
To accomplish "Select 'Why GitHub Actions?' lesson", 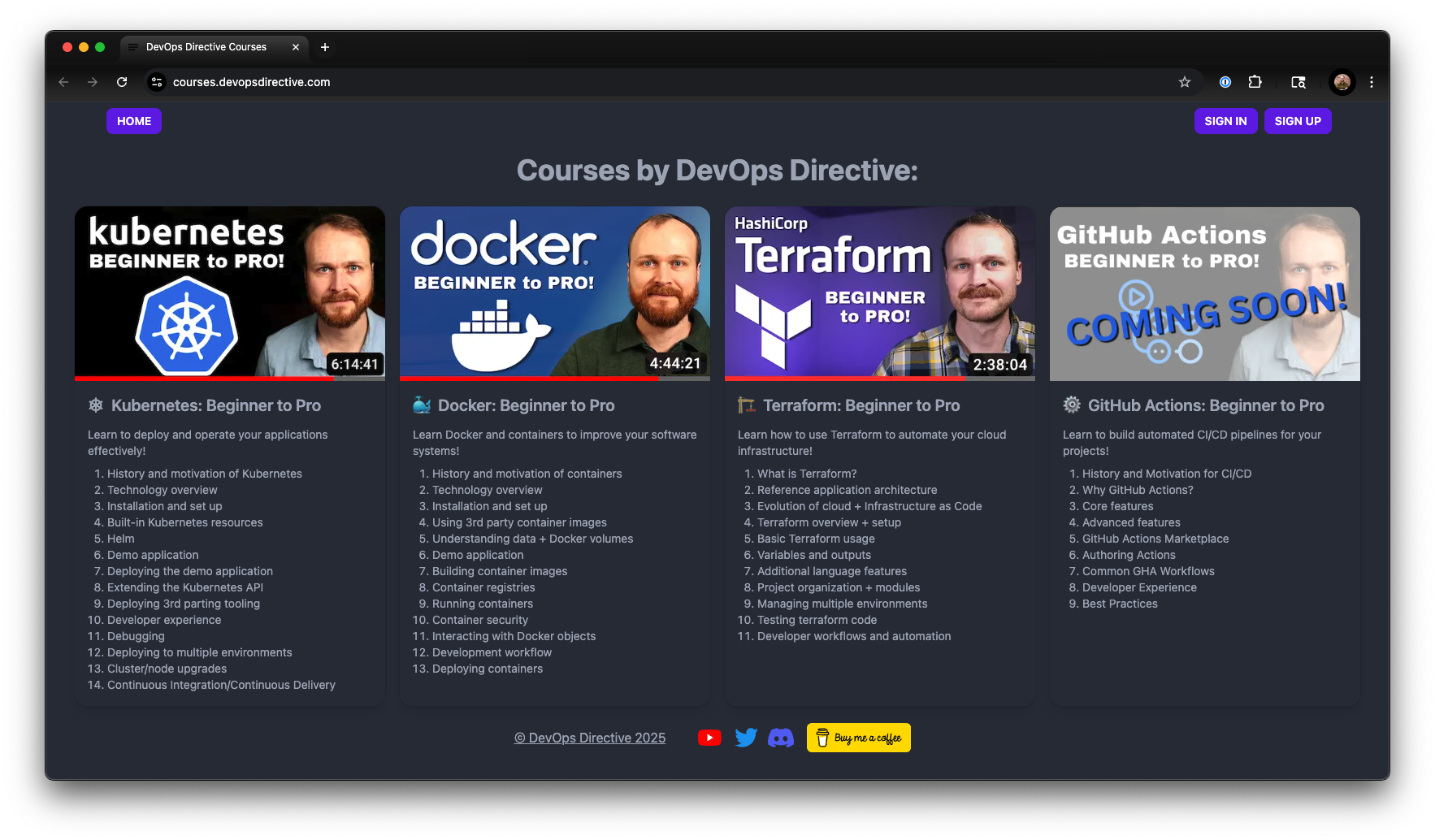I will pyautogui.click(x=1138, y=490).
